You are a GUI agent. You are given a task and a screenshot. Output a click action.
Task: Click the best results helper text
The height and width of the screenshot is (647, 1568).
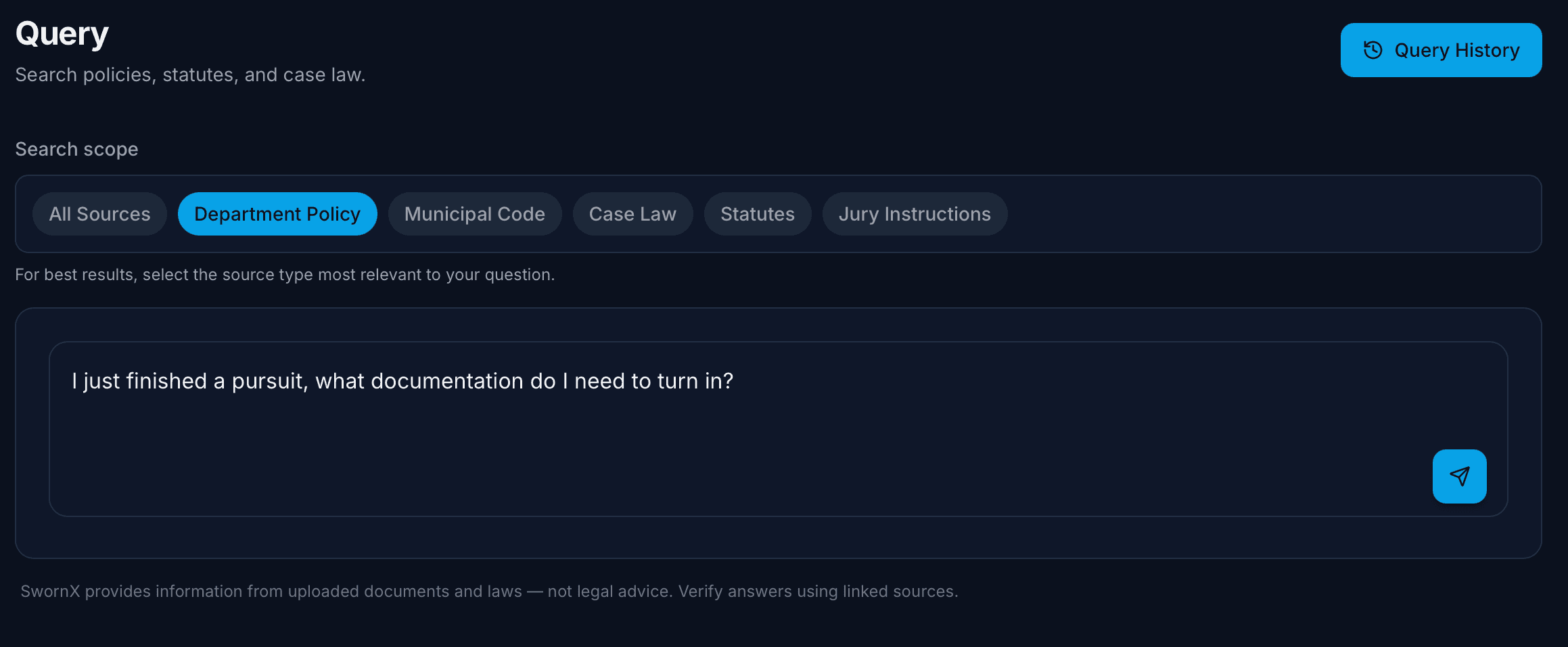pyautogui.click(x=285, y=275)
